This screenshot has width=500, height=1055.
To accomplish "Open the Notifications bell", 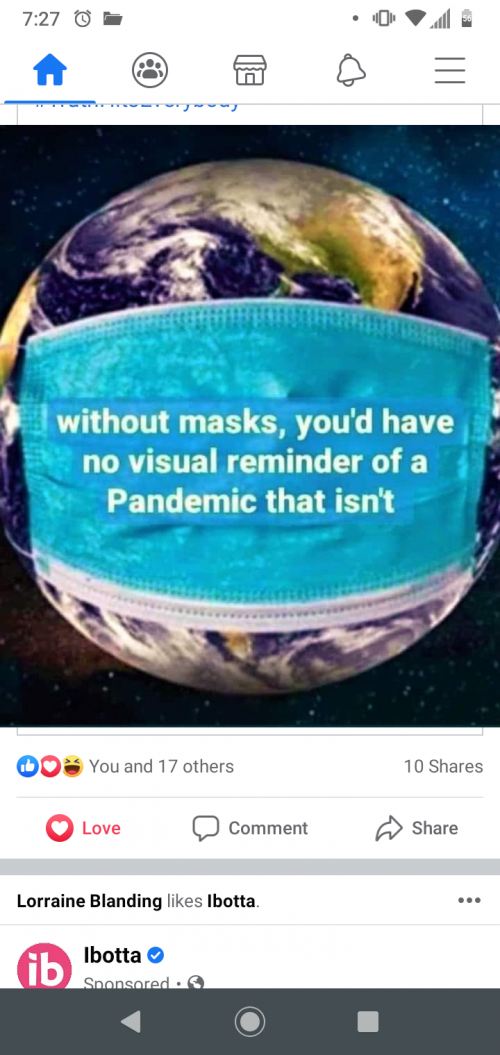I will (351, 70).
